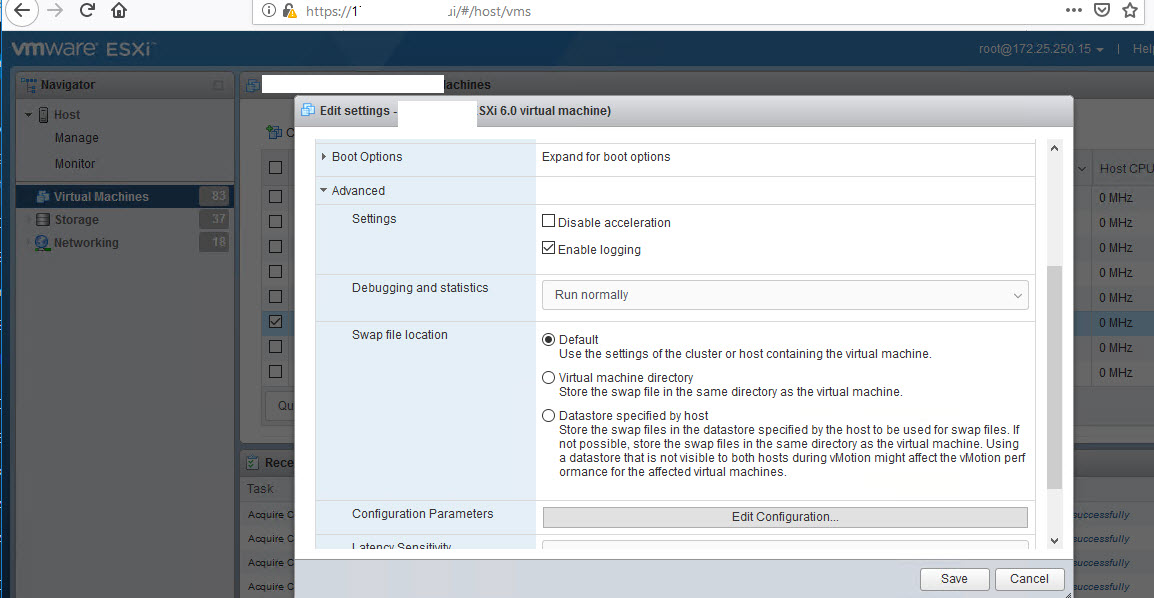Click the Edit Configuration button
1154x598 pixels.
785,517
